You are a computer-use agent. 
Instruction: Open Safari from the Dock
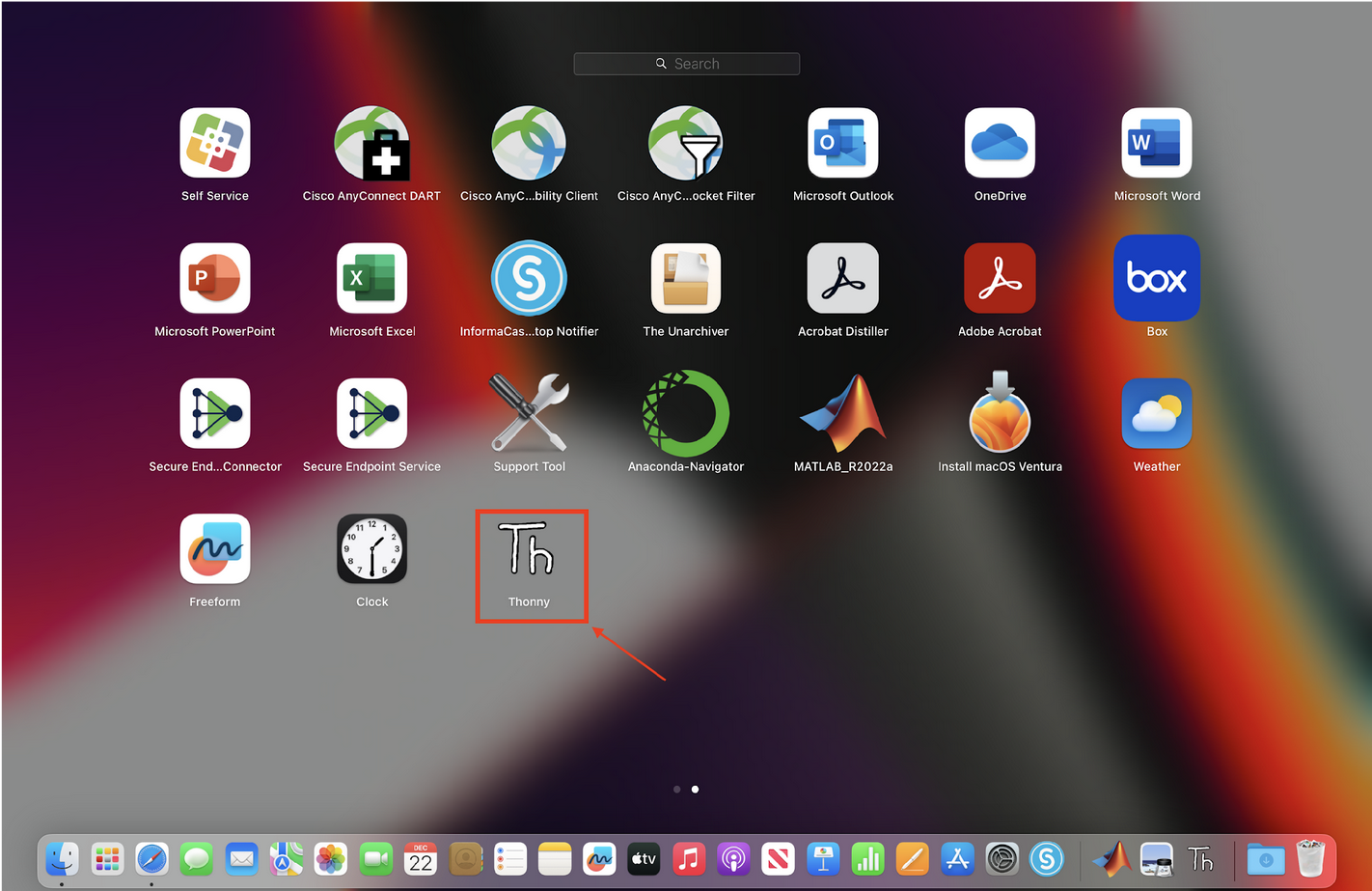tap(151, 858)
